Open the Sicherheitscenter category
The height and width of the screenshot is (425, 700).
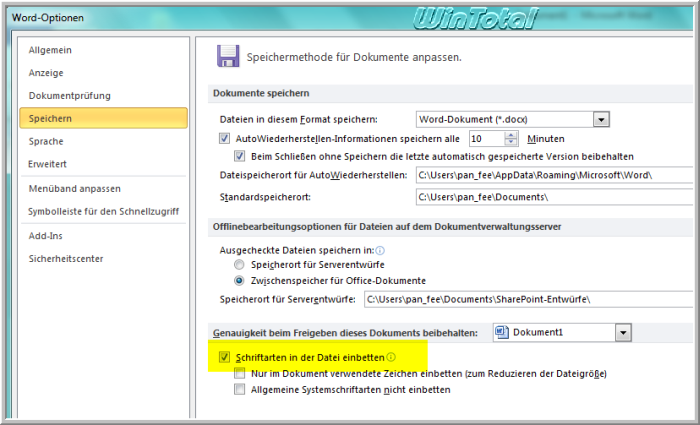(x=66, y=258)
